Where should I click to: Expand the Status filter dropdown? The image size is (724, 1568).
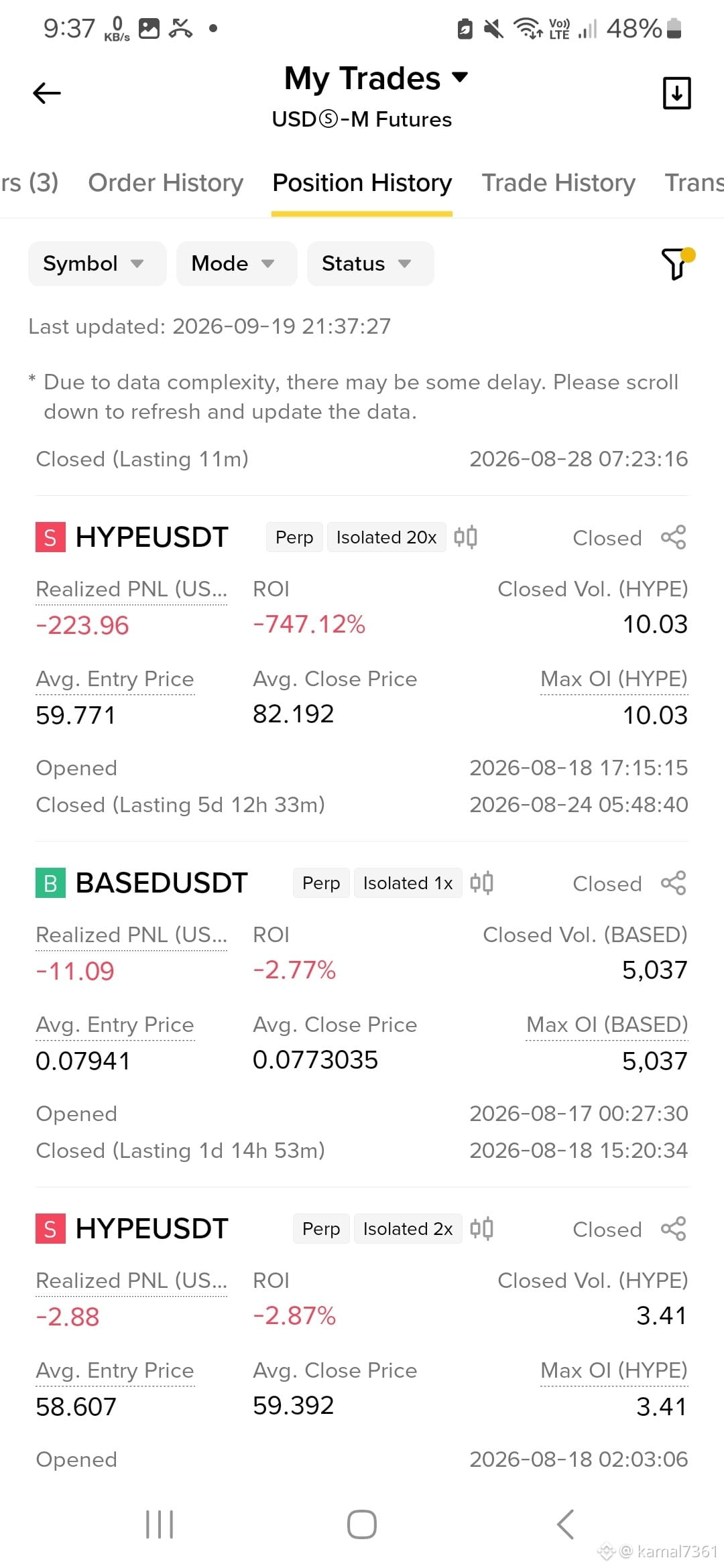371,263
